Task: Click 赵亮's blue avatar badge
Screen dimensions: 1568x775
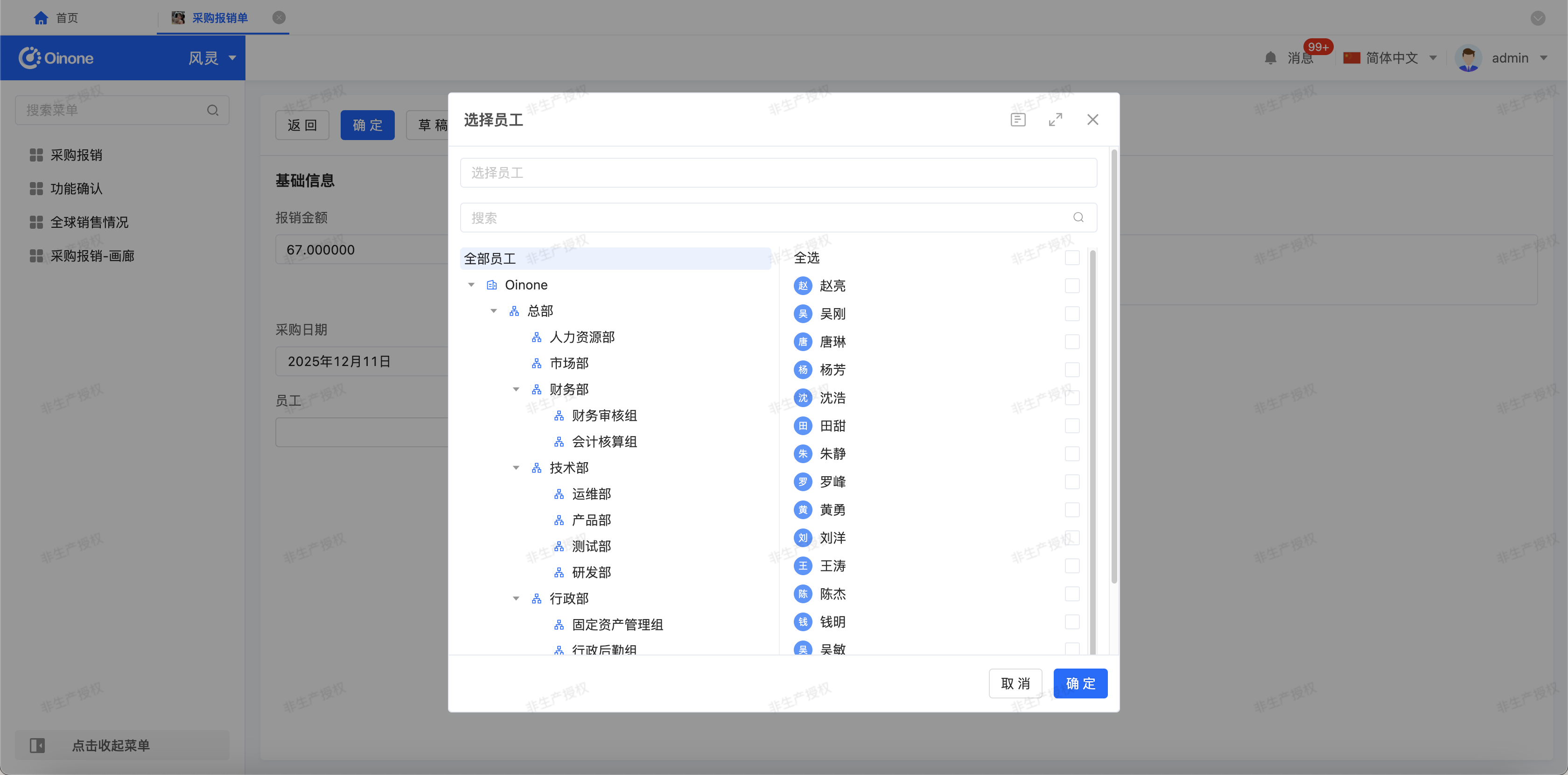Action: point(803,286)
